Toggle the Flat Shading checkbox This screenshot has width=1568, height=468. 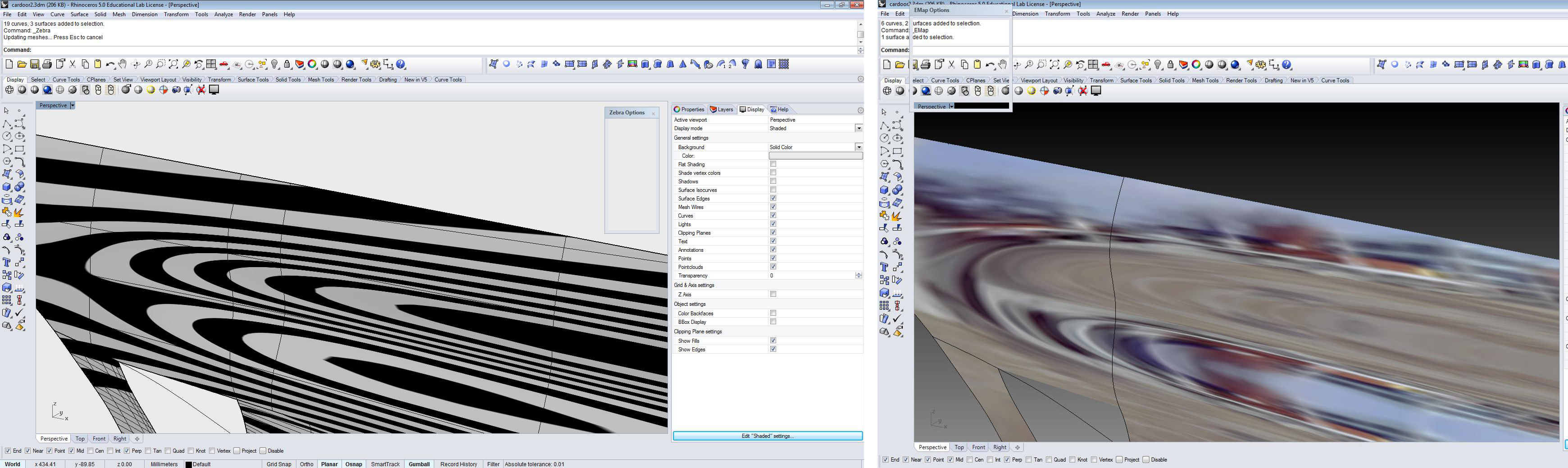[x=773, y=164]
